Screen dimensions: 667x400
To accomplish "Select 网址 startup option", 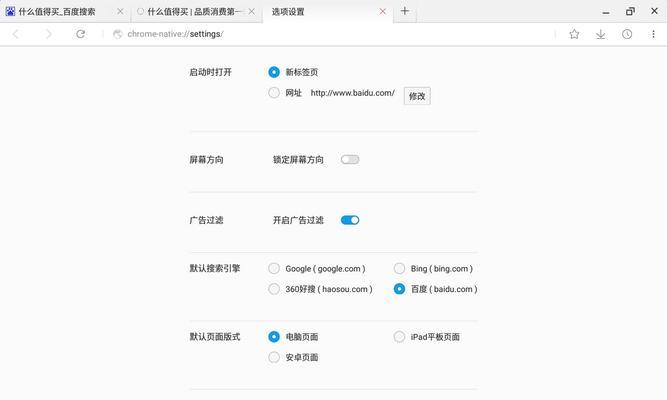I will (x=274, y=93).
